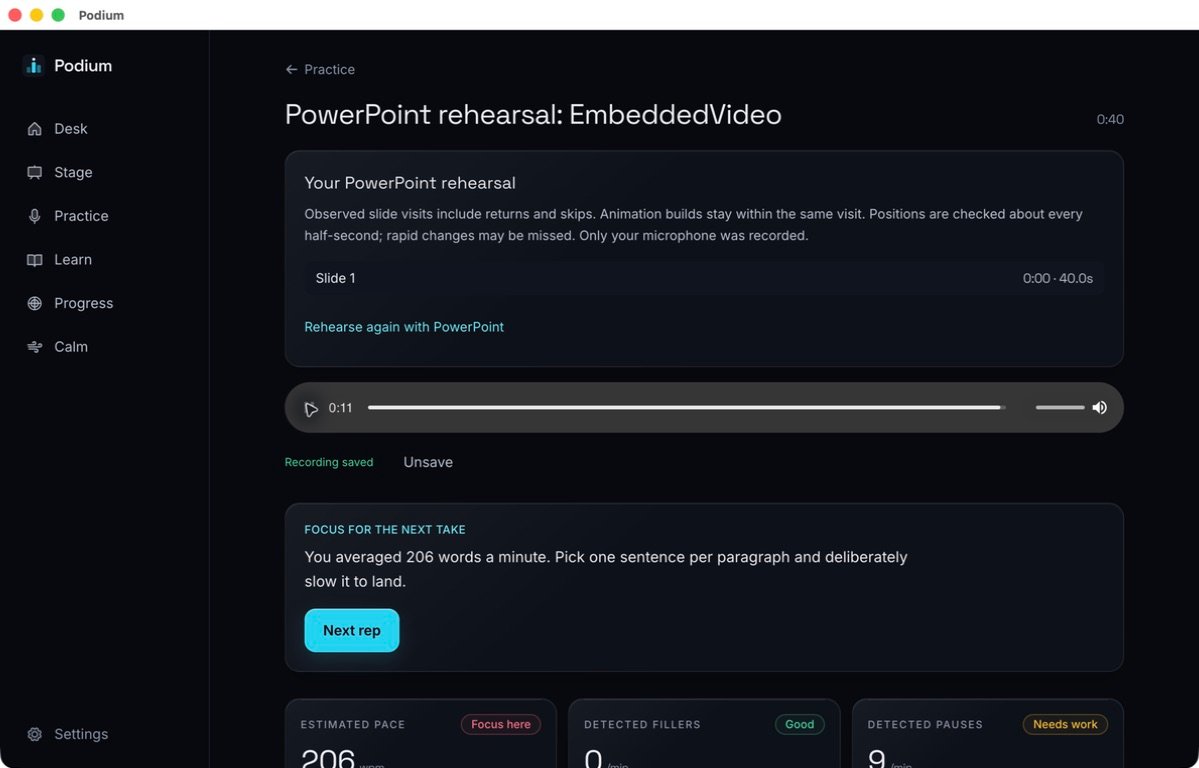Screen dimensions: 1199x768
Task: Open the Desk home icon
Action: 34,129
